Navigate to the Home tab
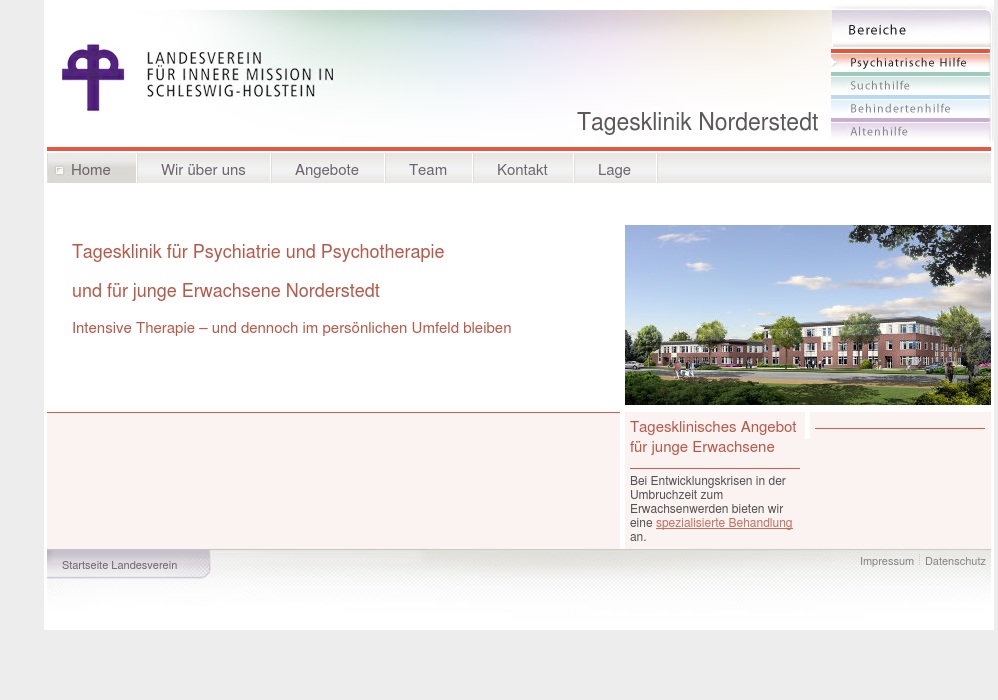This screenshot has width=998, height=700. tap(91, 169)
